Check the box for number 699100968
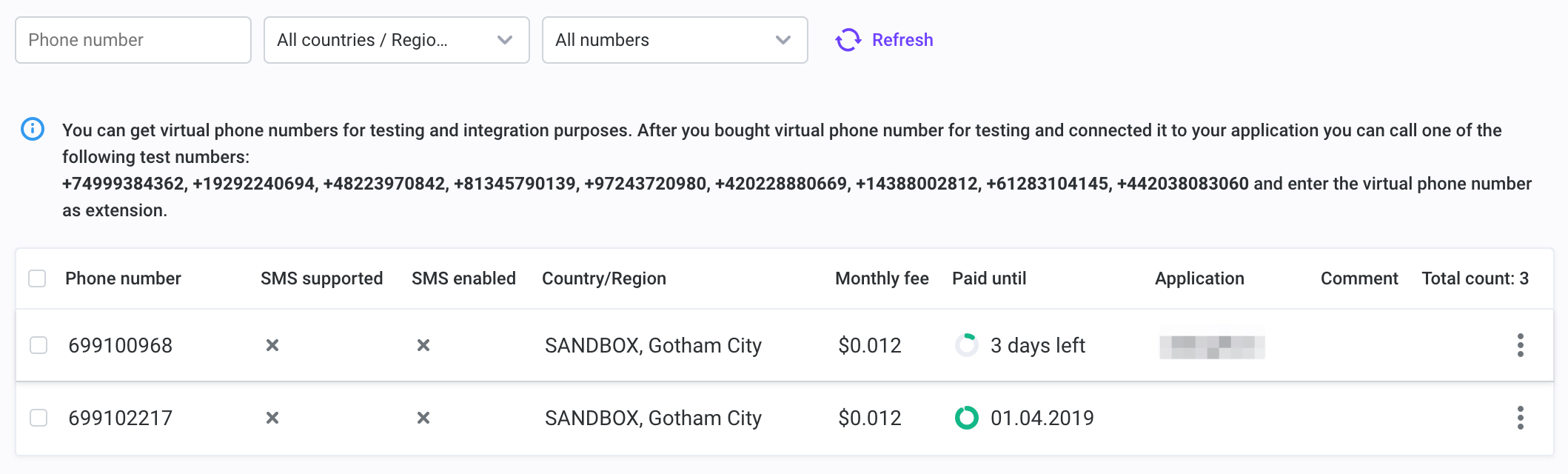Screen dimensions: 1568x474 (x=38, y=345)
